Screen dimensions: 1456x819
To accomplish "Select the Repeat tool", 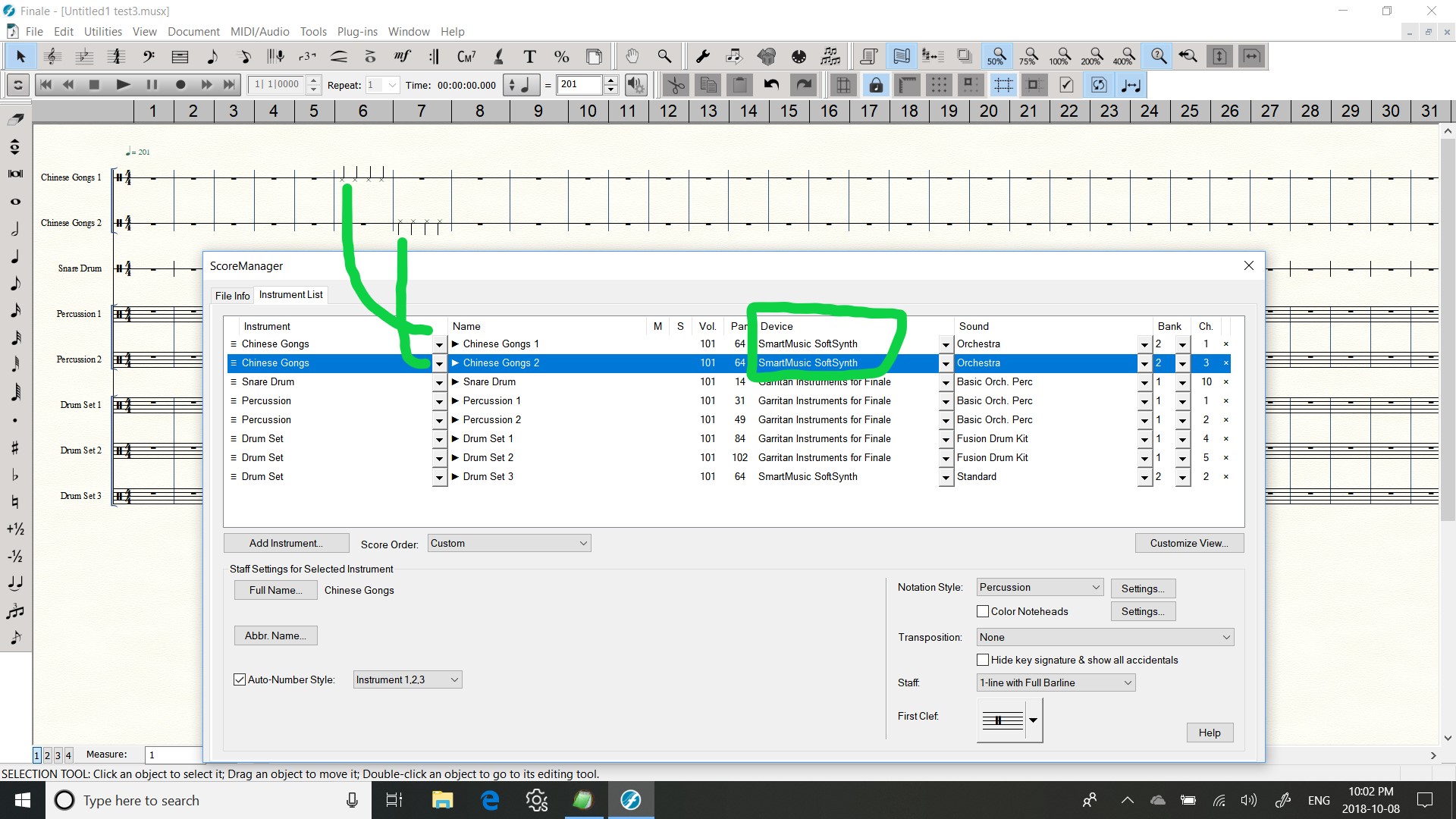I will pyautogui.click(x=435, y=56).
